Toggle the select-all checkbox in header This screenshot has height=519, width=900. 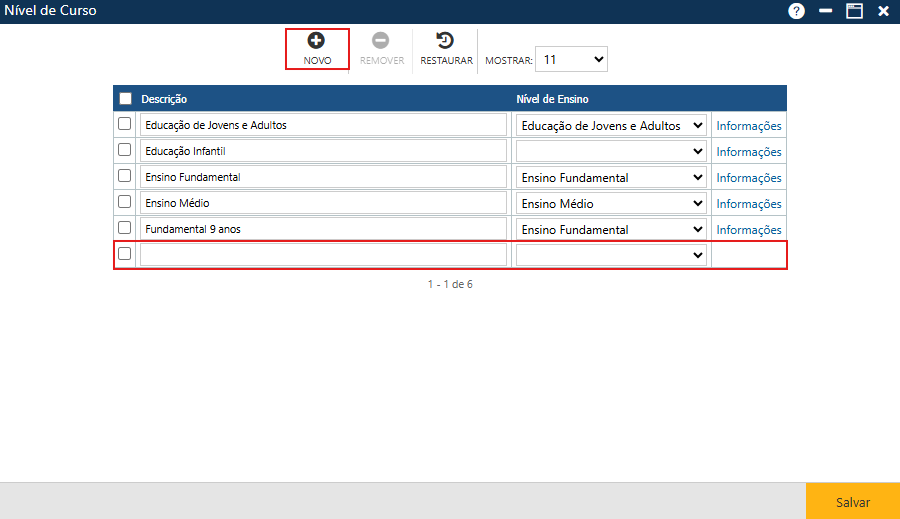pos(125,99)
